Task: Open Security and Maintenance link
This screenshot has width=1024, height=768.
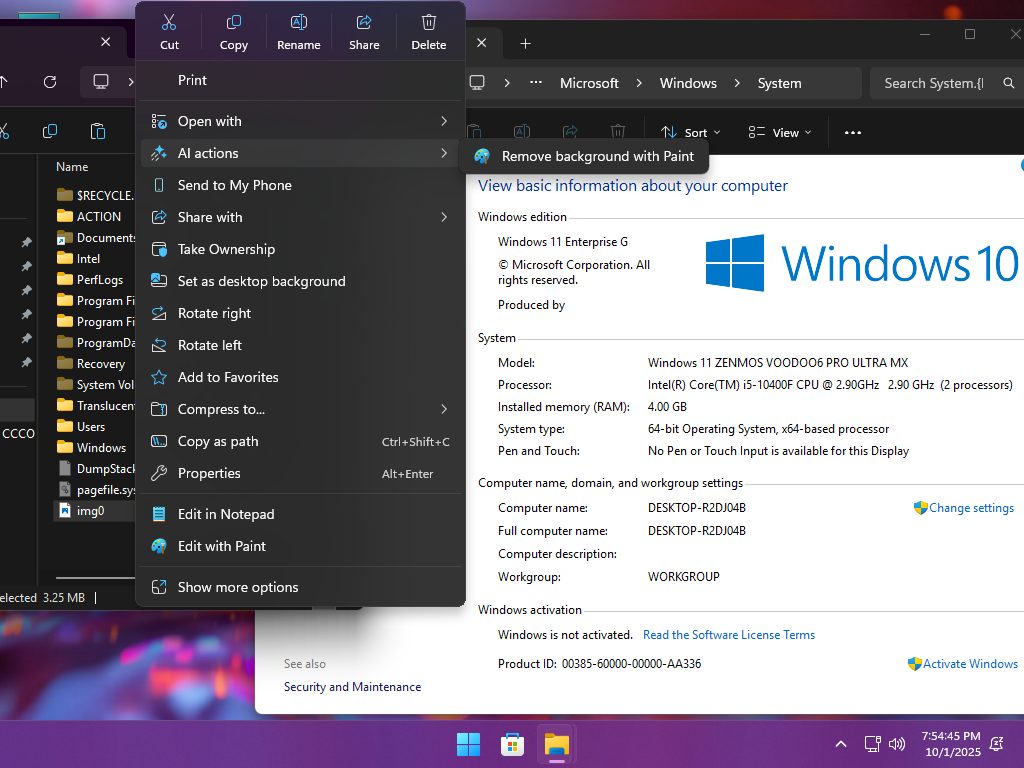Action: pos(353,687)
